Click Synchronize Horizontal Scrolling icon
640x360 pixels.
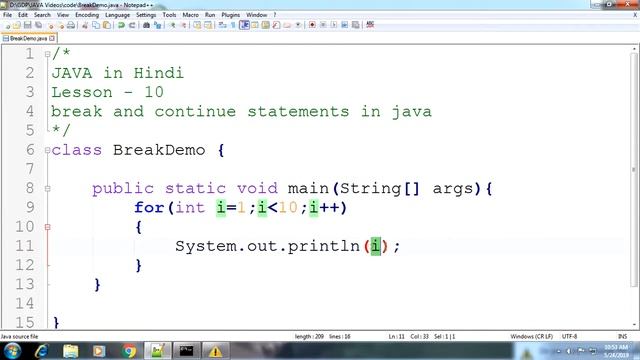208,25
